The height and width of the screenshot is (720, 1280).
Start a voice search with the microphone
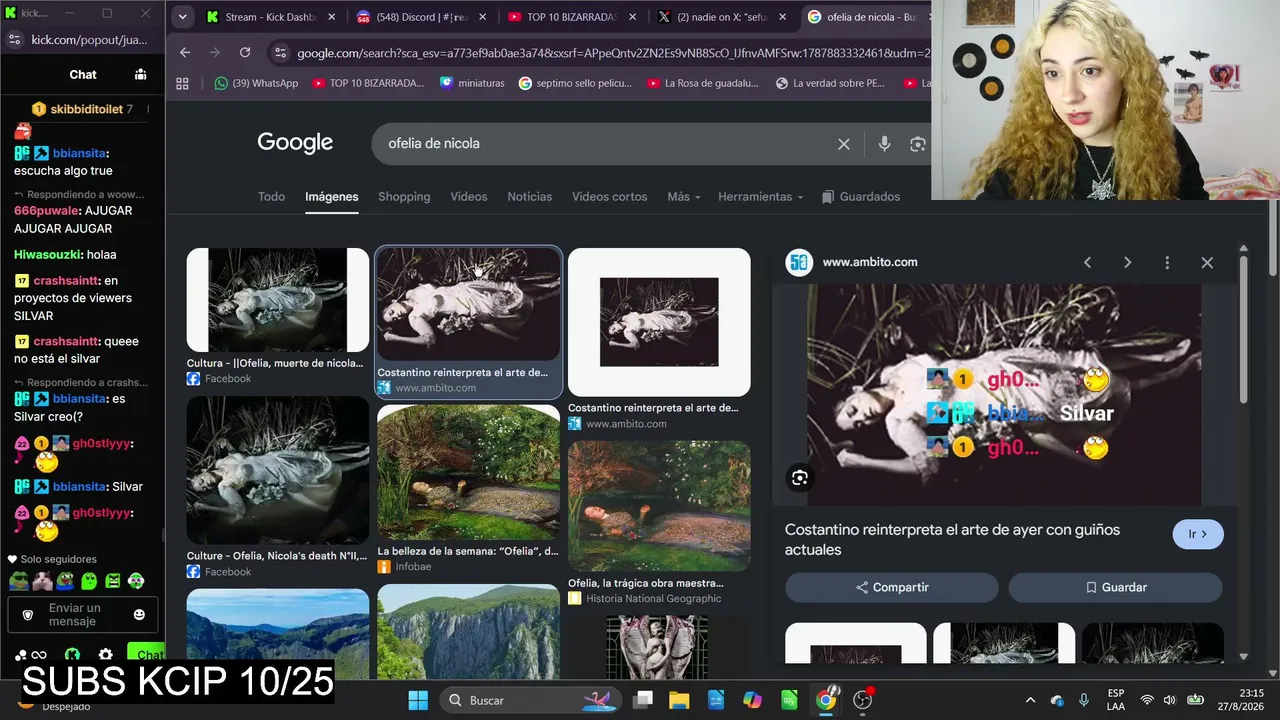click(884, 144)
